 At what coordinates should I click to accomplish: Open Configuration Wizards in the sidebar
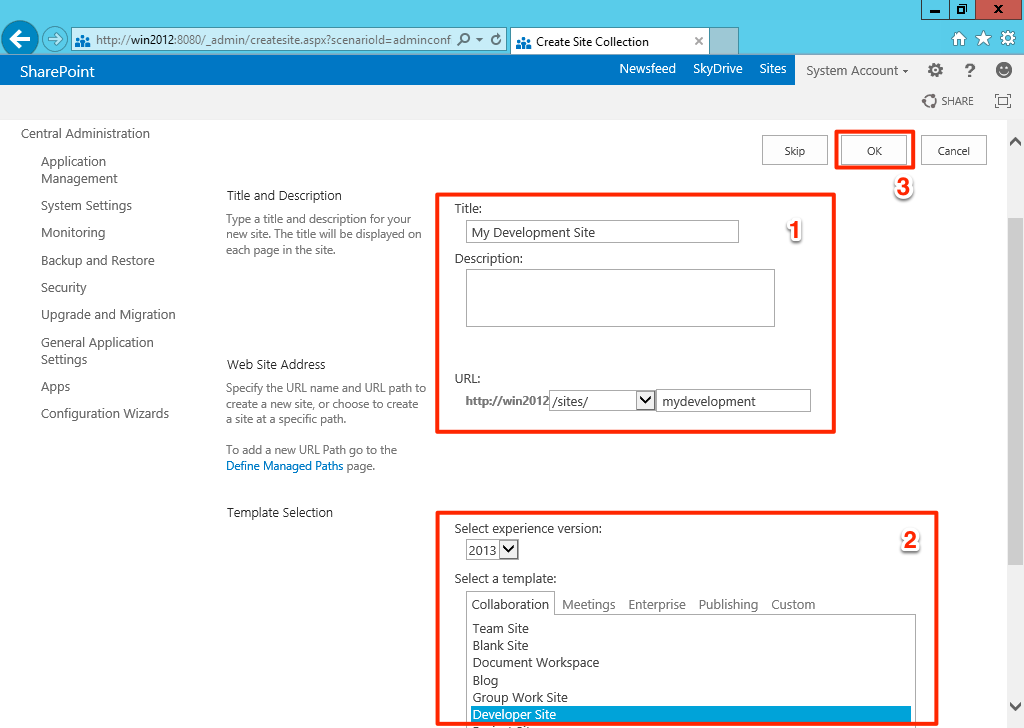pos(104,413)
